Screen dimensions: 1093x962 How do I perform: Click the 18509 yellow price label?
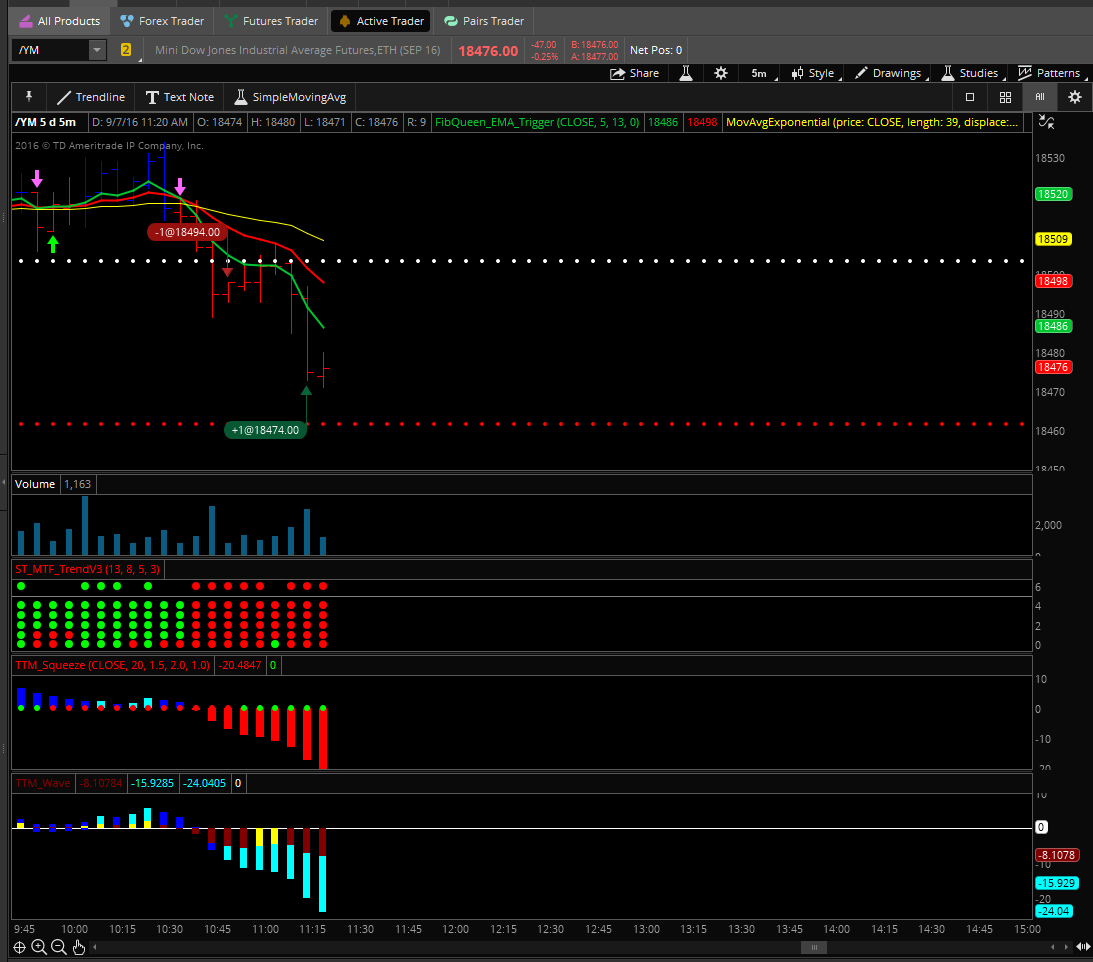1053,239
